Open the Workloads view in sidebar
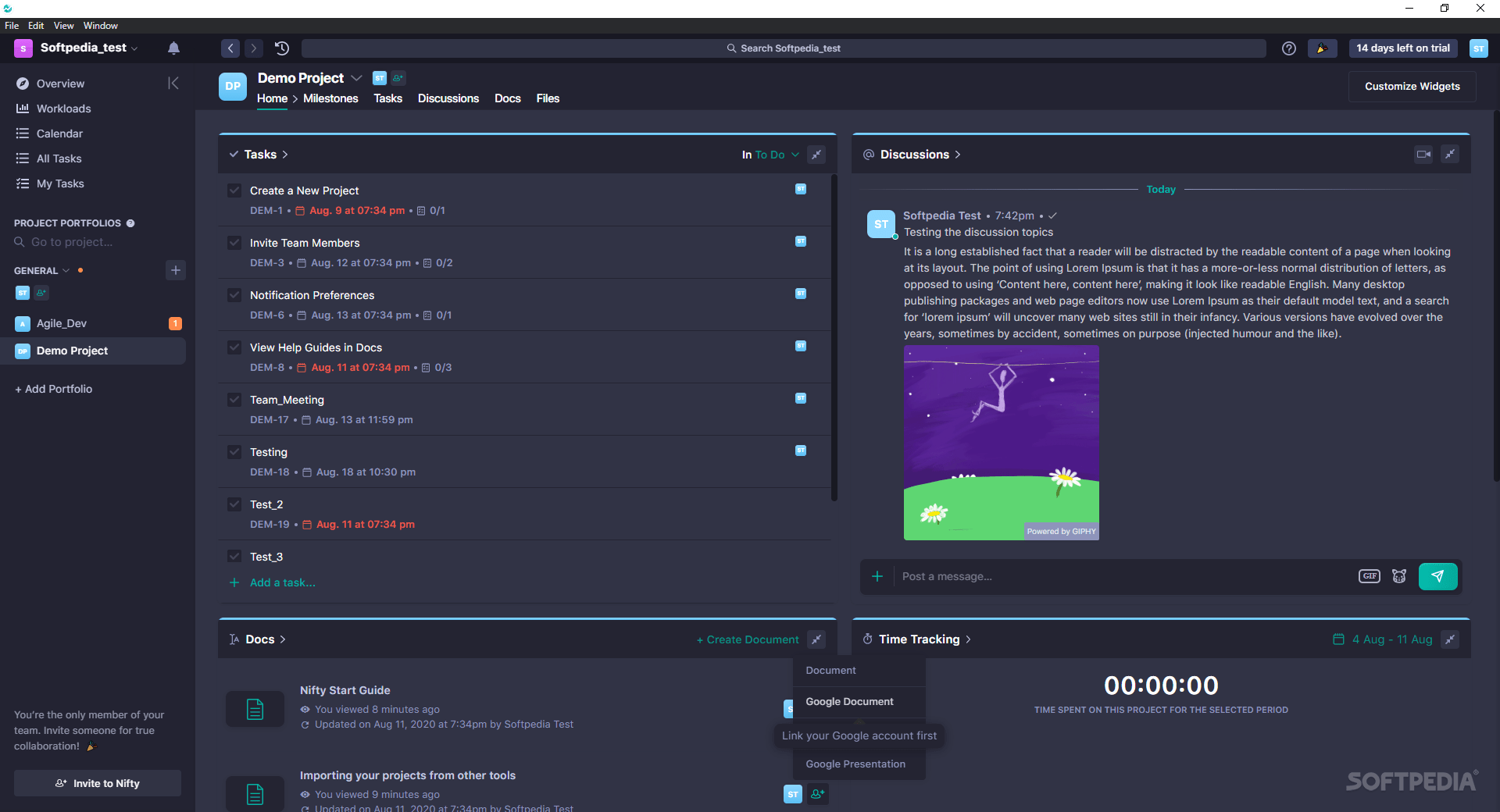This screenshot has width=1500, height=812. [63, 109]
